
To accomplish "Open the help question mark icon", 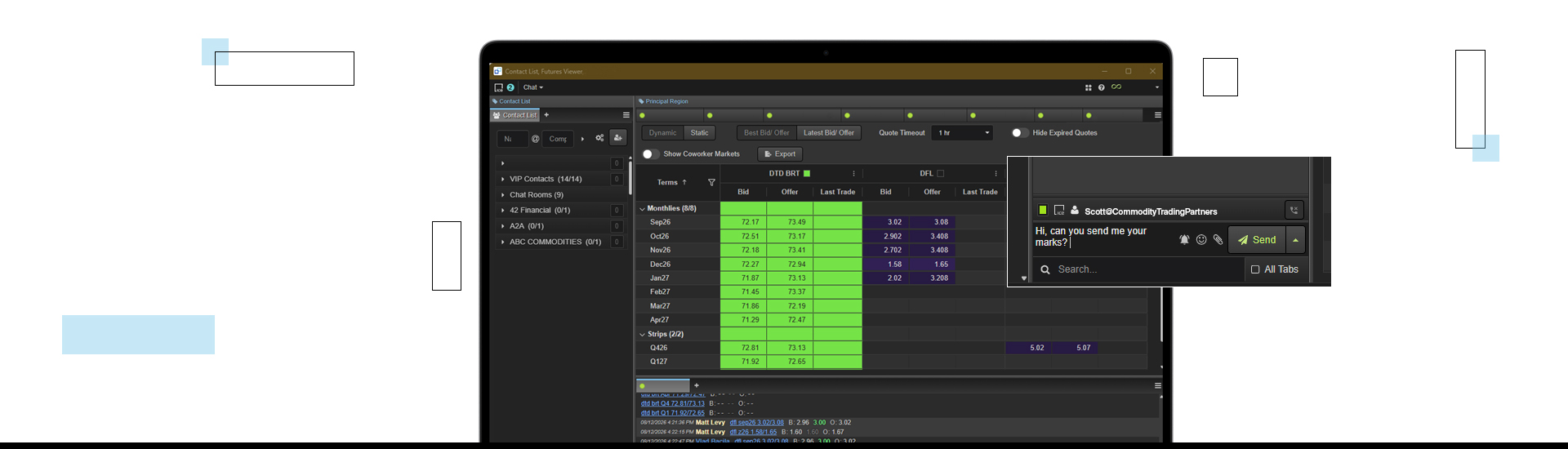I will (x=1101, y=87).
